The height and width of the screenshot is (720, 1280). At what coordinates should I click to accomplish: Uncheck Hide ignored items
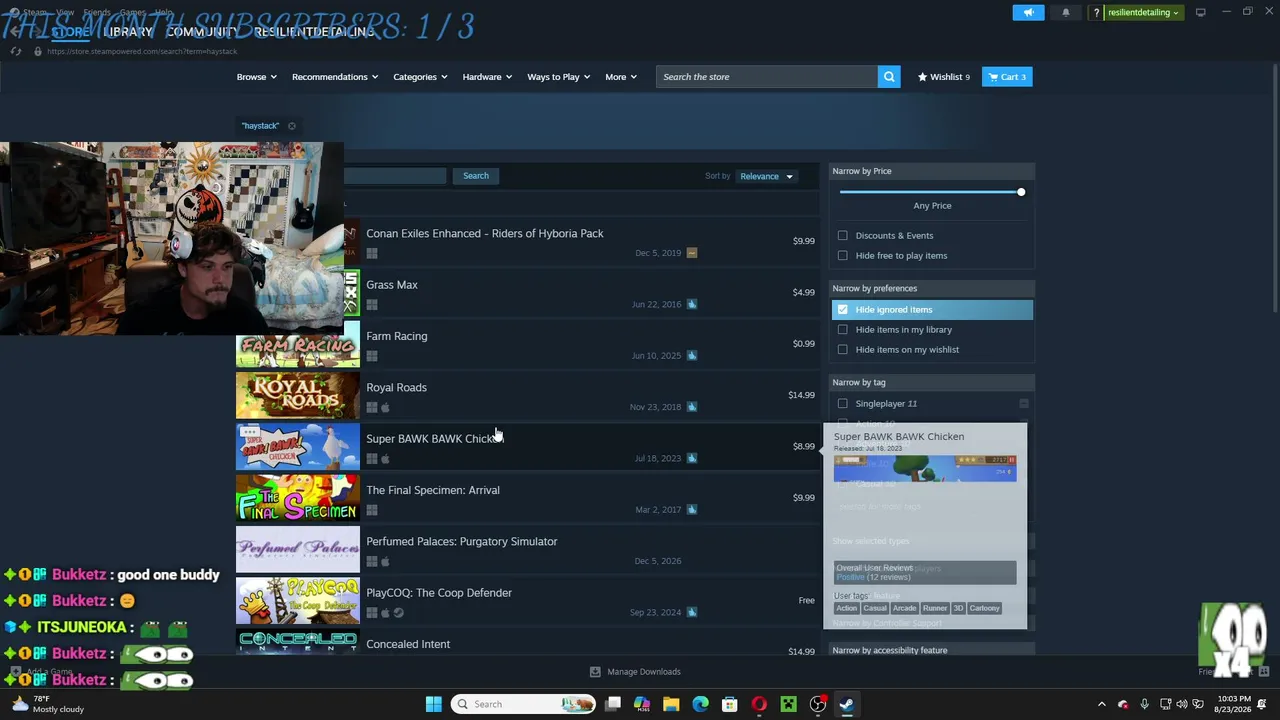843,310
